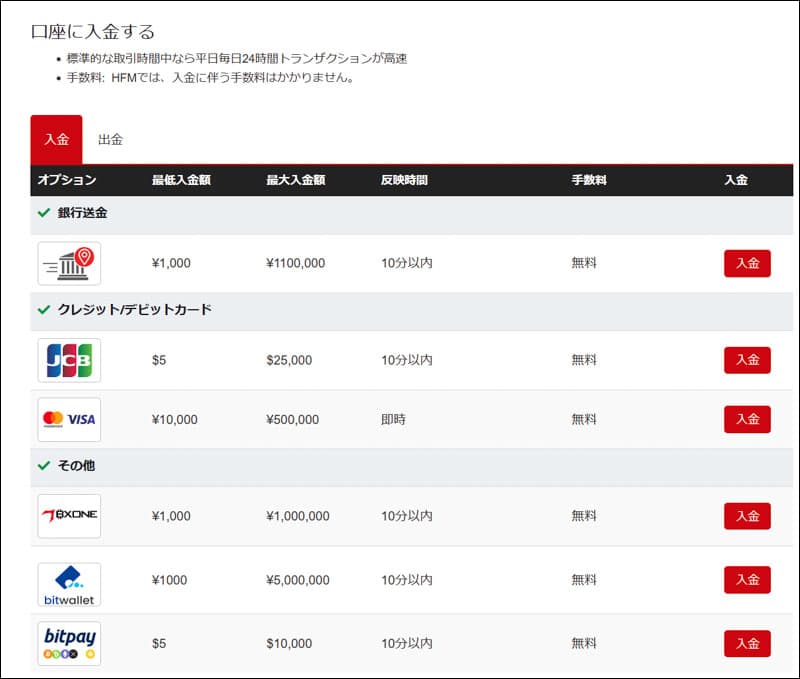Screen dimensions: 800x679
Task: Choose the bitpay logo
Action: pyautogui.click(x=69, y=643)
